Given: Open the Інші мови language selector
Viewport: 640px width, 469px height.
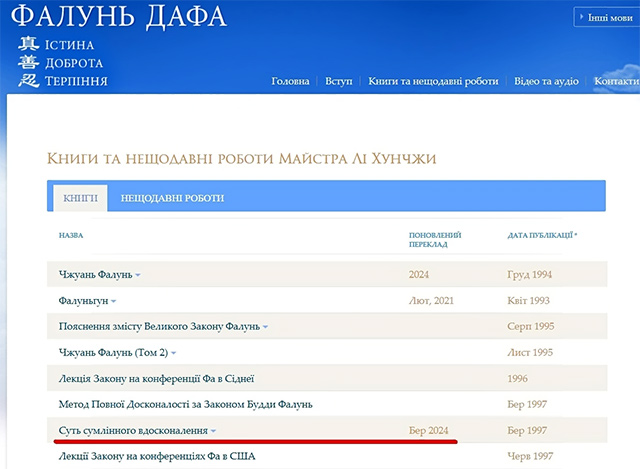Looking at the screenshot, I should (x=607, y=18).
